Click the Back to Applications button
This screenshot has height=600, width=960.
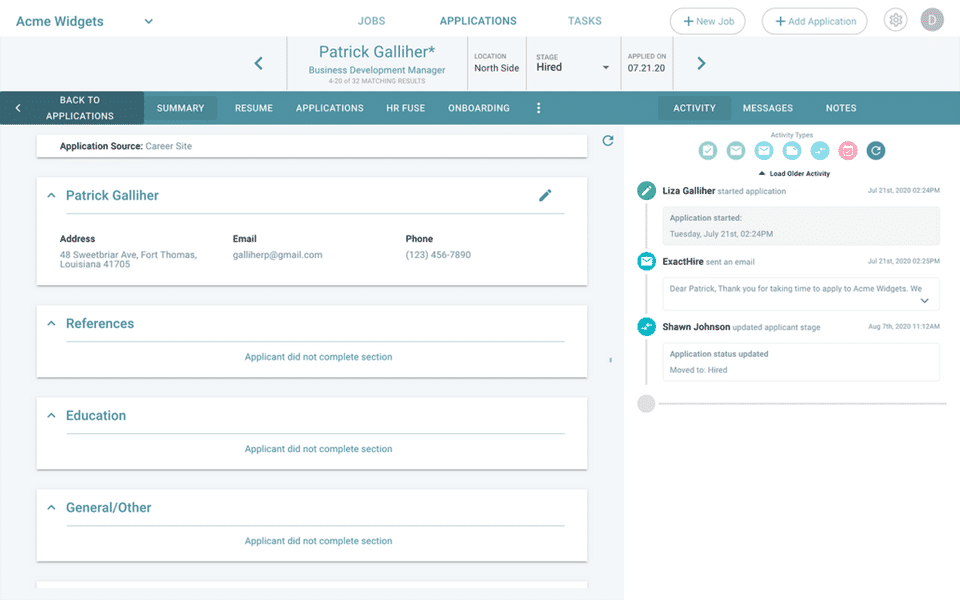pyautogui.click(x=72, y=108)
